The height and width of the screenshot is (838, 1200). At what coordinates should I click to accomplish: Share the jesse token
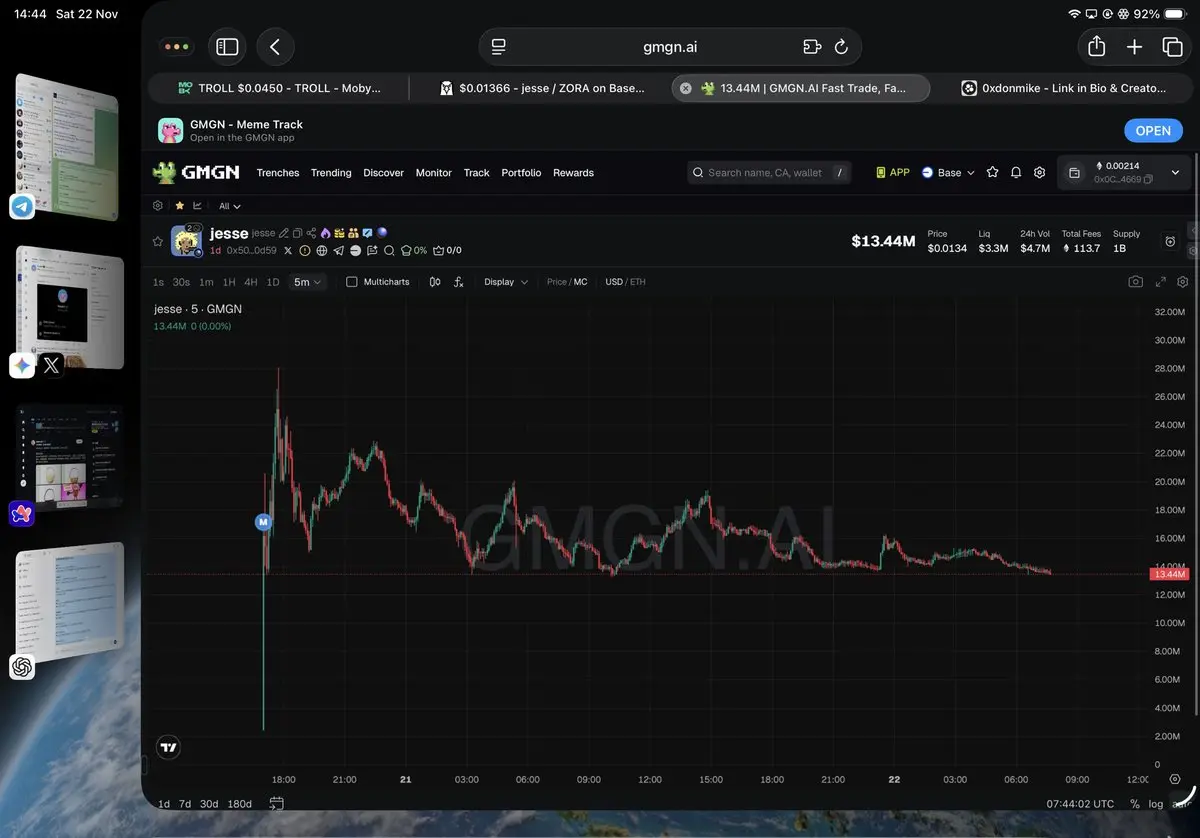click(x=311, y=233)
